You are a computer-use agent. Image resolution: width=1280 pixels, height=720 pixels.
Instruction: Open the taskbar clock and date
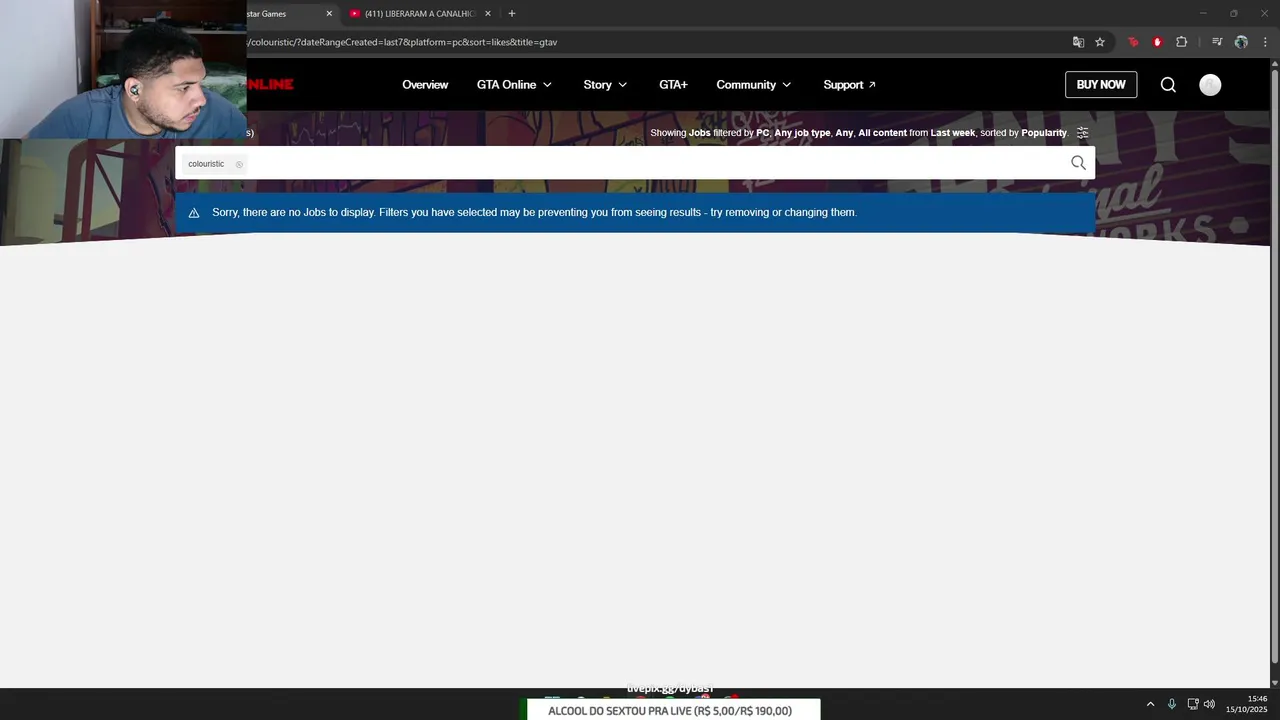point(1247,704)
